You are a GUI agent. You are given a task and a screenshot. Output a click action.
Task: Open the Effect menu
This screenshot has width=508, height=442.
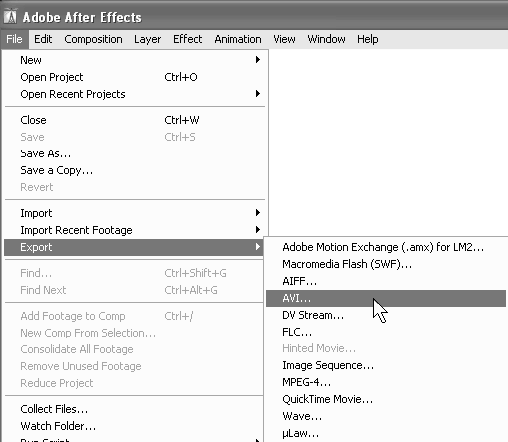(x=187, y=39)
